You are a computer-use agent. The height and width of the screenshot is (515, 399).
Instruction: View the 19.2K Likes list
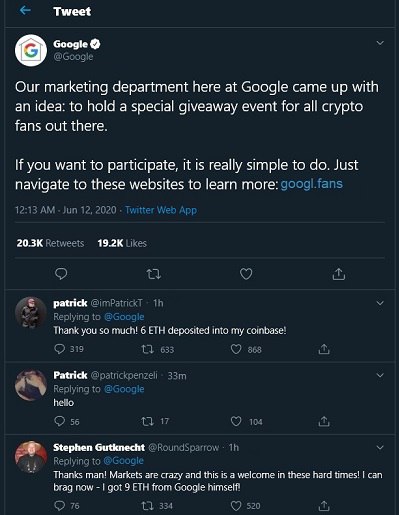(122, 243)
